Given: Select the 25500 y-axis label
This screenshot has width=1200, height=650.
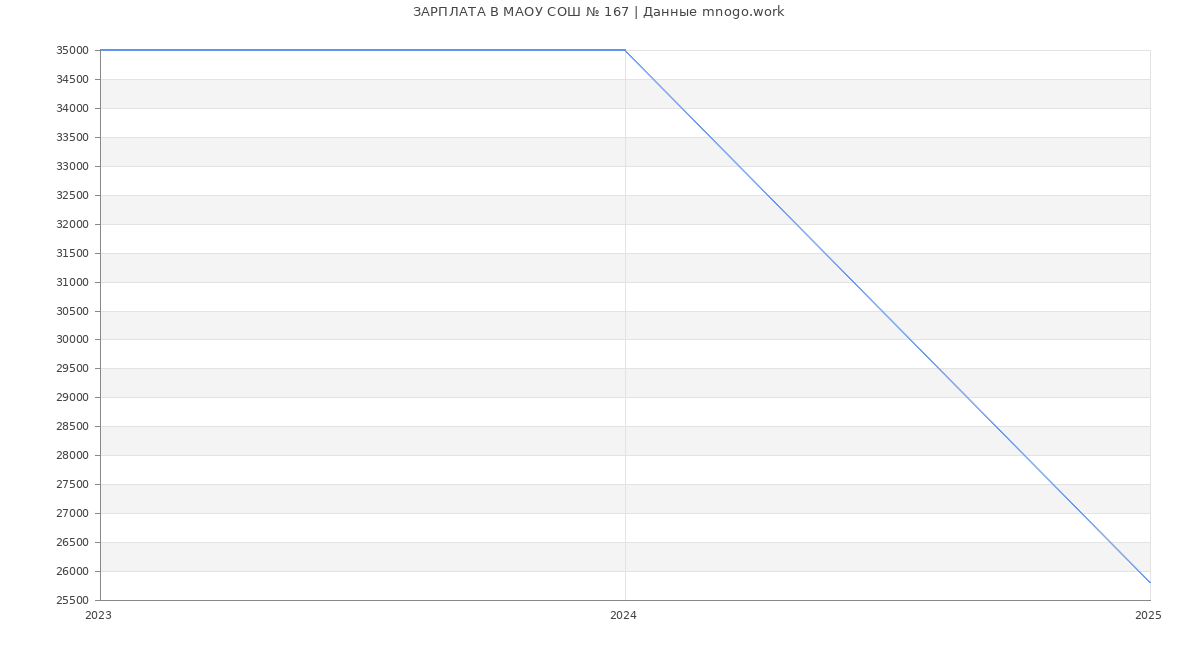Looking at the screenshot, I should [73, 601].
